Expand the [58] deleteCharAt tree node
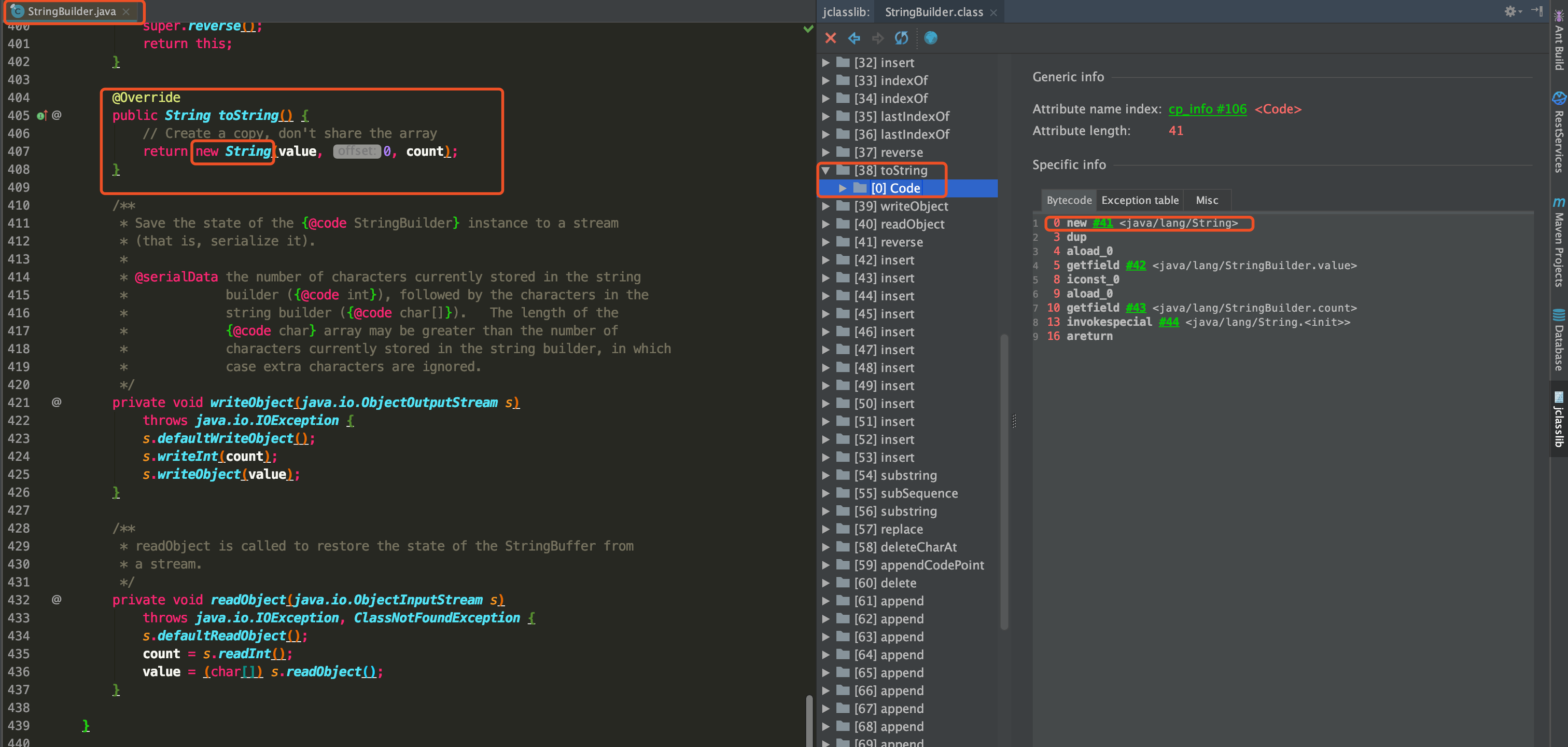Screen dimensions: 1568x747 826,547
